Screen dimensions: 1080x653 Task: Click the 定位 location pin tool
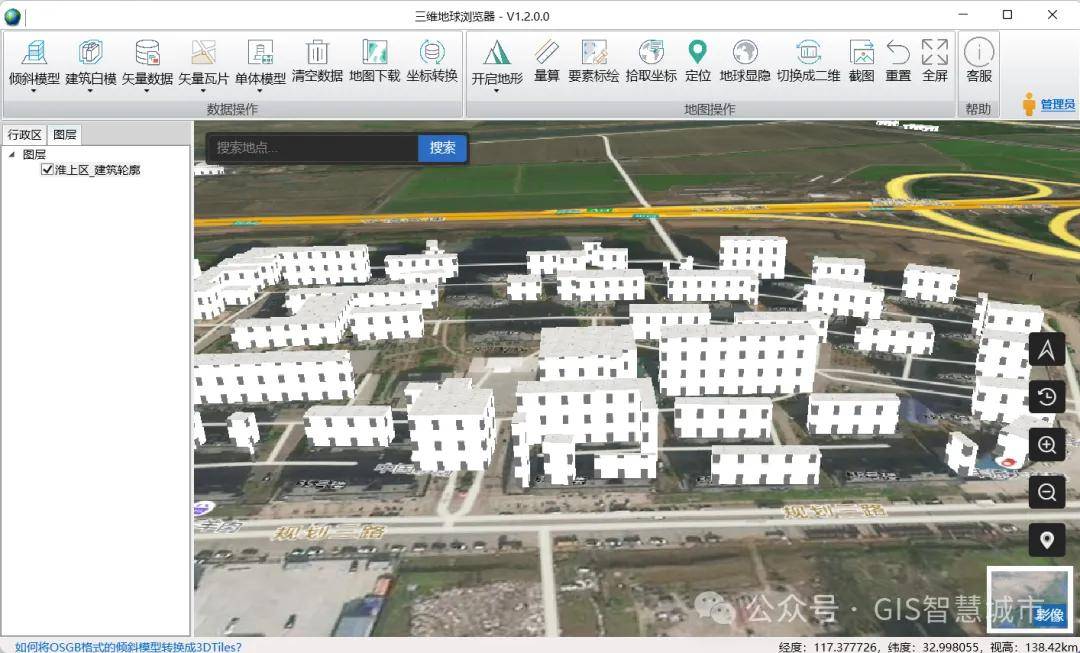point(697,53)
